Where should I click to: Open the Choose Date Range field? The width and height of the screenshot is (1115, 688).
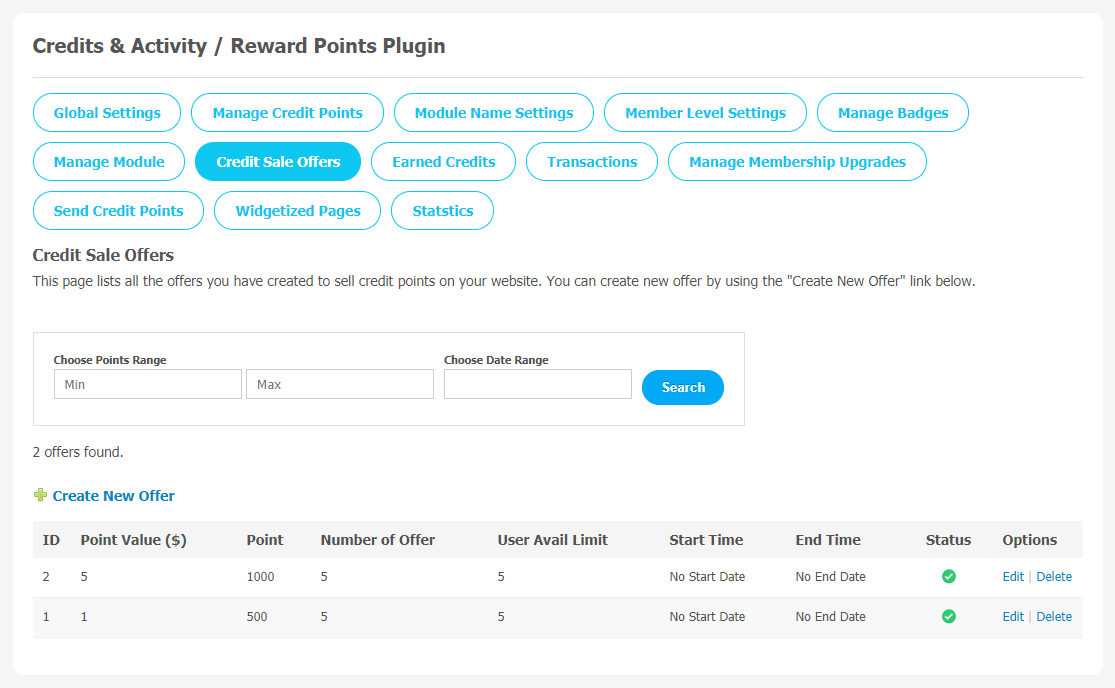(x=538, y=384)
